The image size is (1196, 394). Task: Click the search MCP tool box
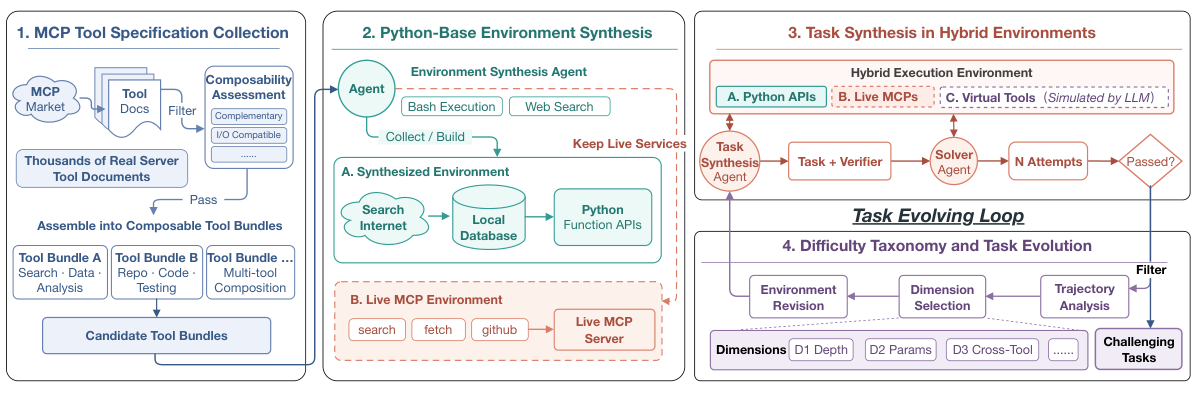(377, 329)
